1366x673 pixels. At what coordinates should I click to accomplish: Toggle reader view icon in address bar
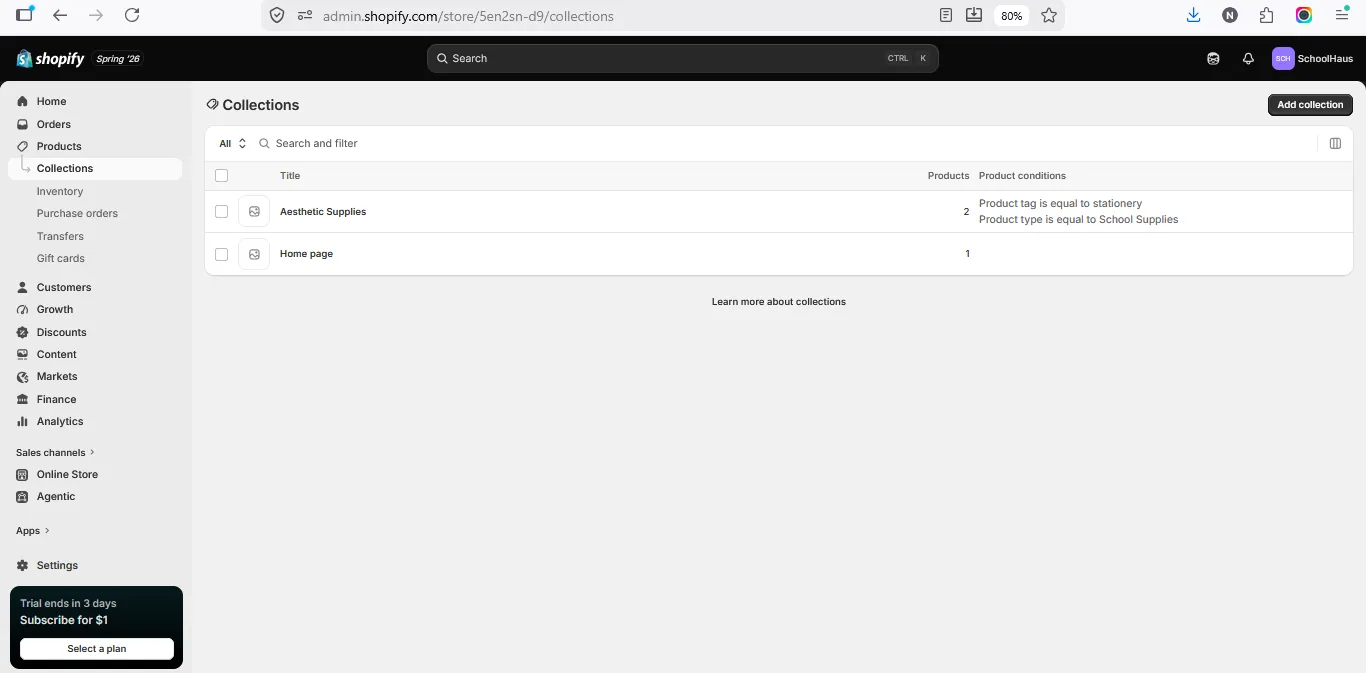(x=946, y=15)
